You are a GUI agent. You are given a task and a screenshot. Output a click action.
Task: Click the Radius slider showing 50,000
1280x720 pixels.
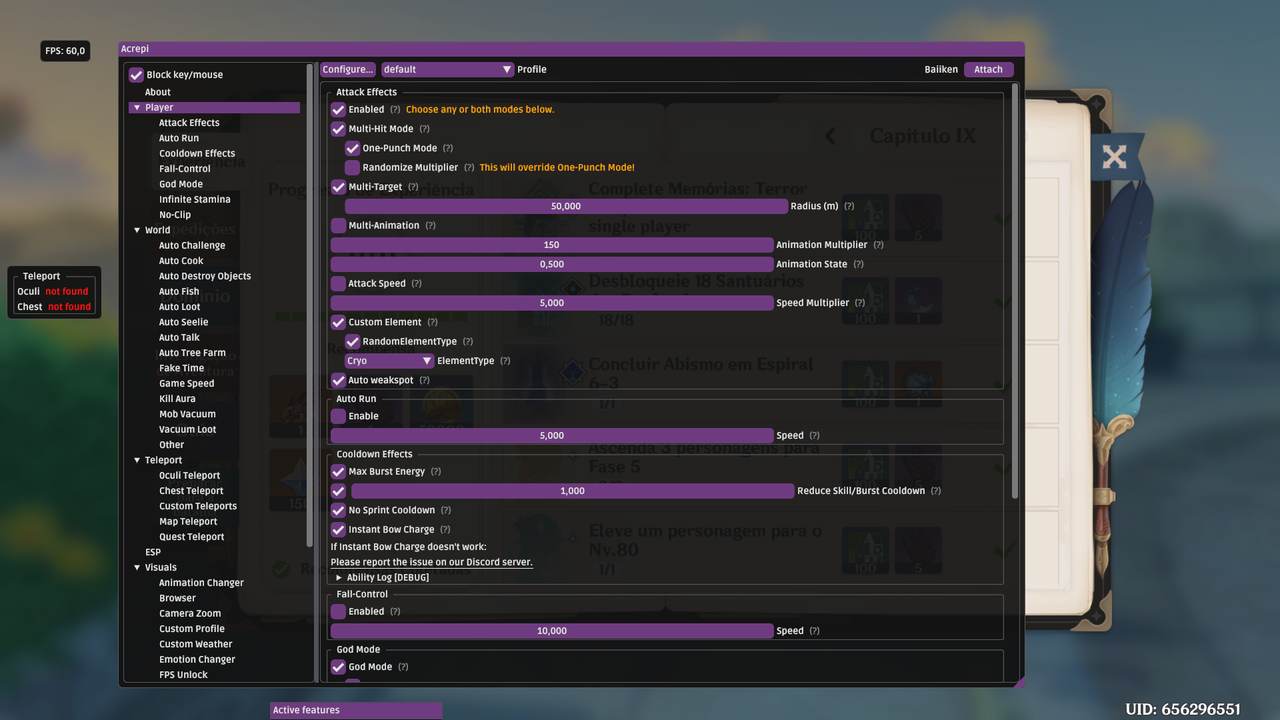[x=566, y=206]
